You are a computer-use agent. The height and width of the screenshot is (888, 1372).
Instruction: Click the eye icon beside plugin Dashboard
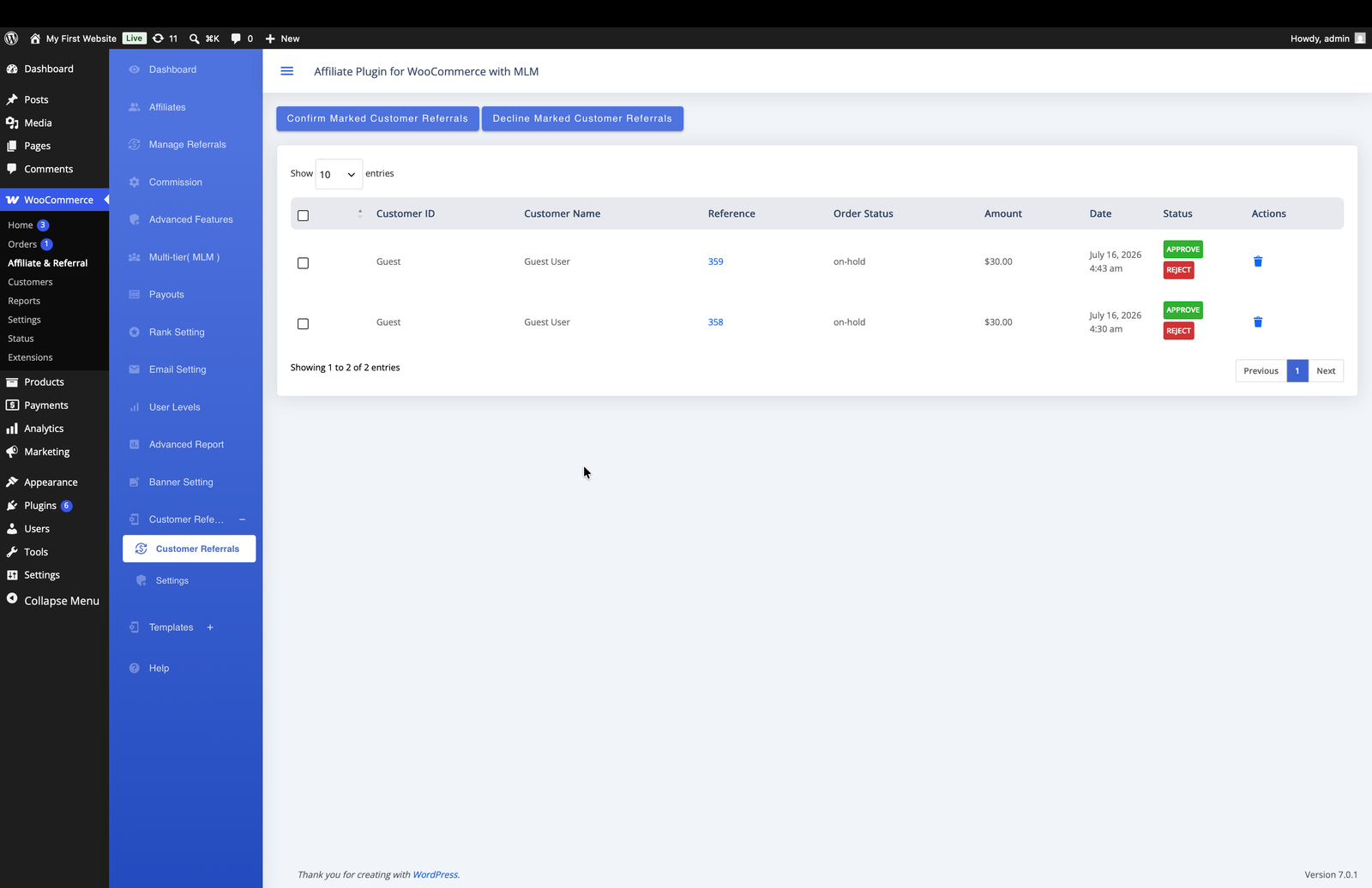click(135, 69)
